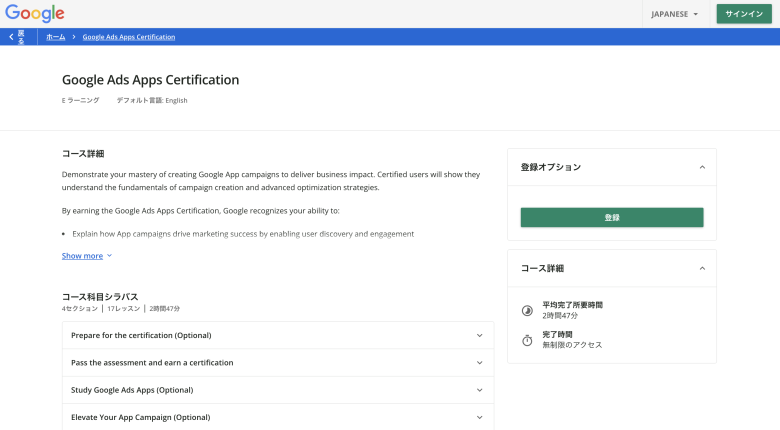This screenshot has width=780, height=430.
Task: Collapse the 登録オプション panel
Action: (702, 167)
